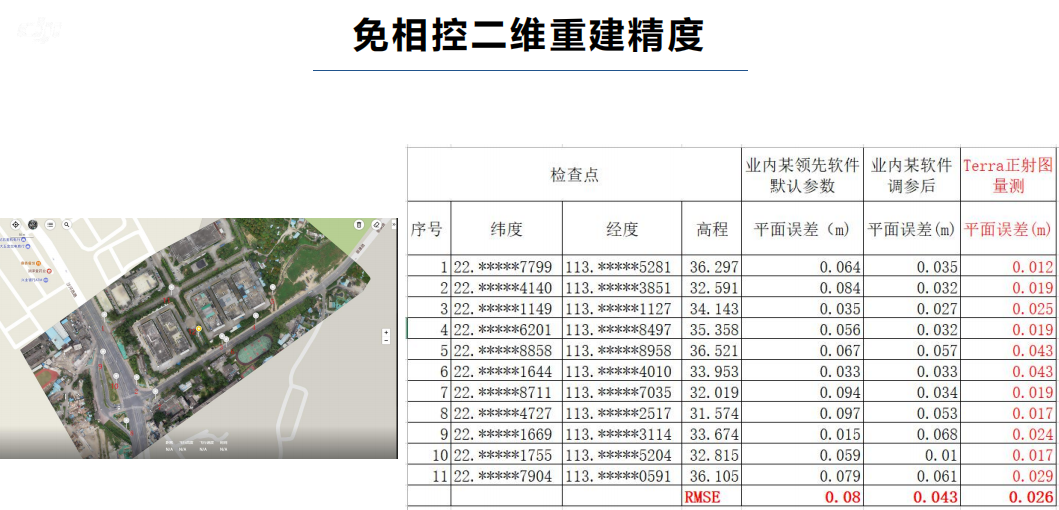Click the white marker above label 9
The width and height of the screenshot is (1059, 510).
[x=103, y=352]
